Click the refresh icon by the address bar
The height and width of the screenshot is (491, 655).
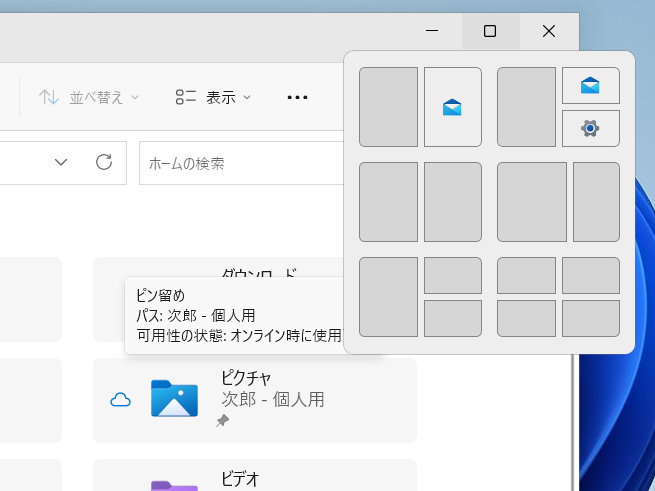104,162
